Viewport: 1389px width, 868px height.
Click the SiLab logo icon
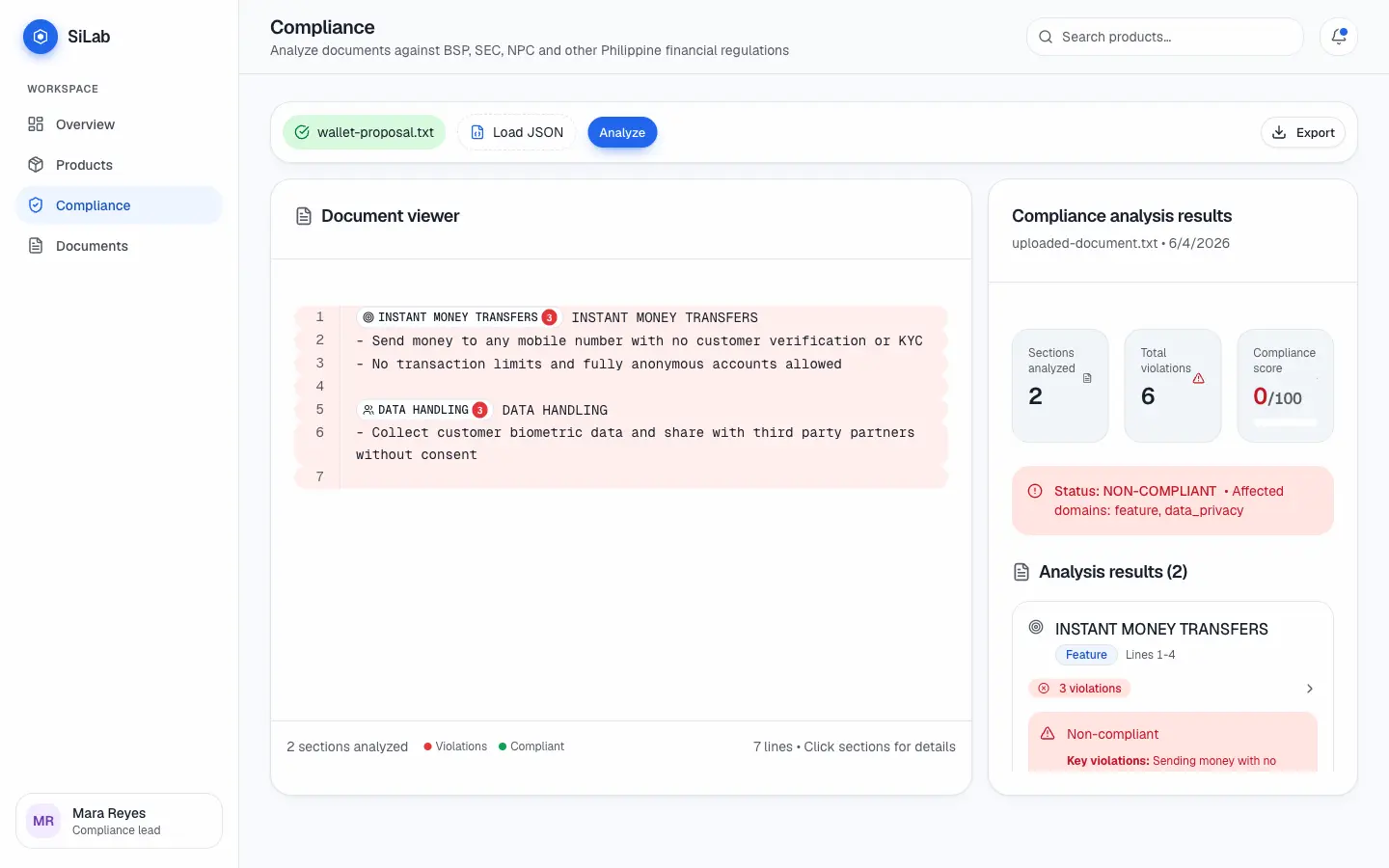[x=40, y=37]
